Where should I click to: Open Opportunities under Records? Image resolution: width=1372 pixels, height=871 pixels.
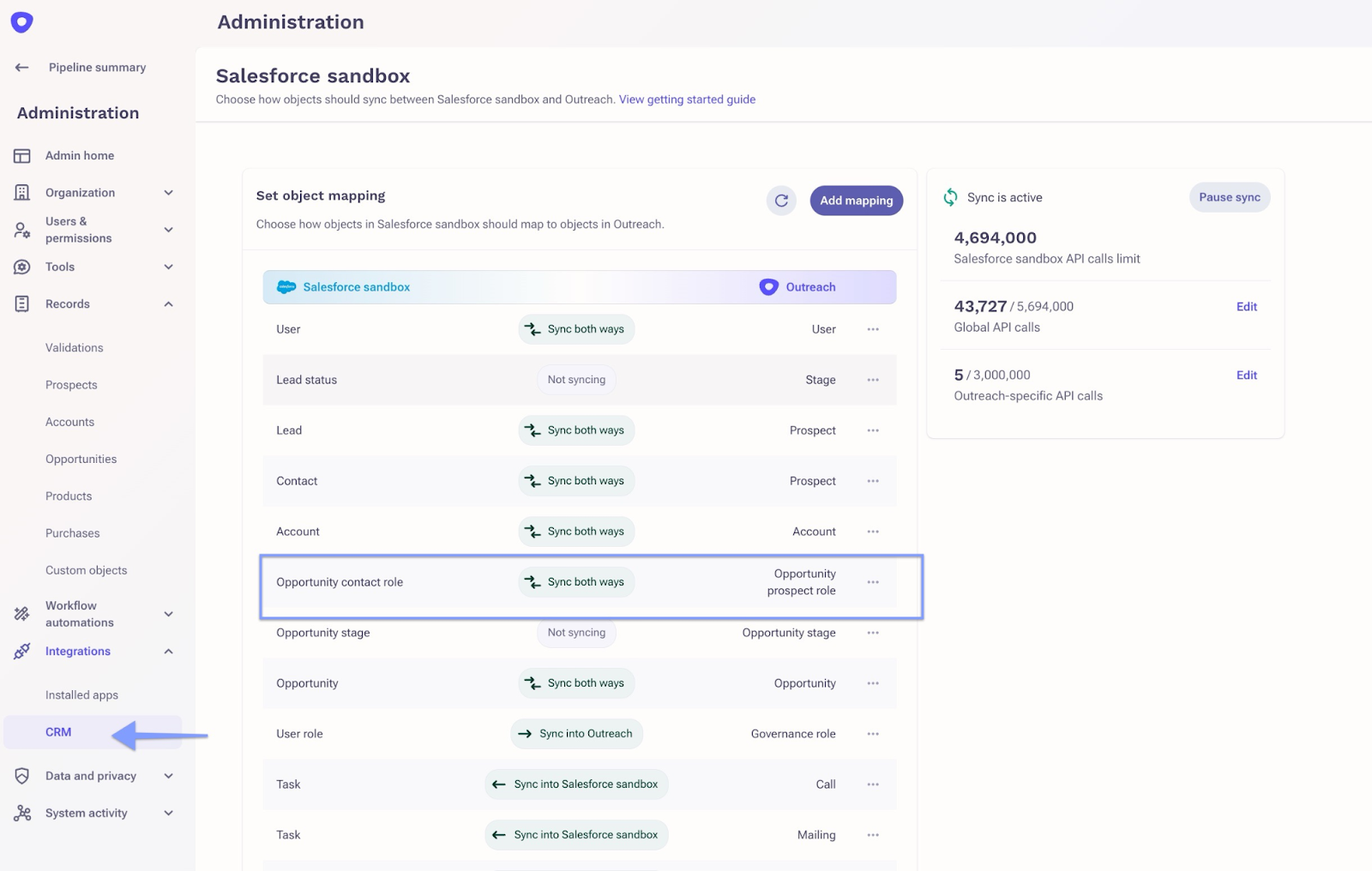[81, 460]
